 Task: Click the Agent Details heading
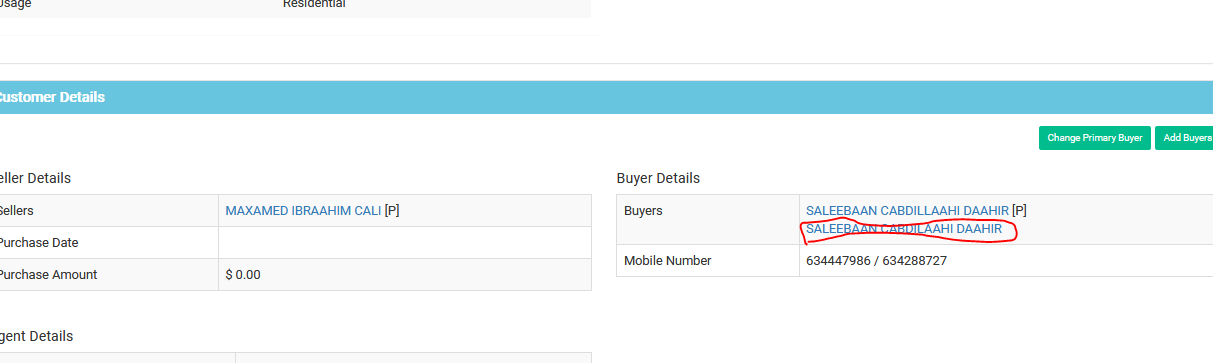(36, 336)
